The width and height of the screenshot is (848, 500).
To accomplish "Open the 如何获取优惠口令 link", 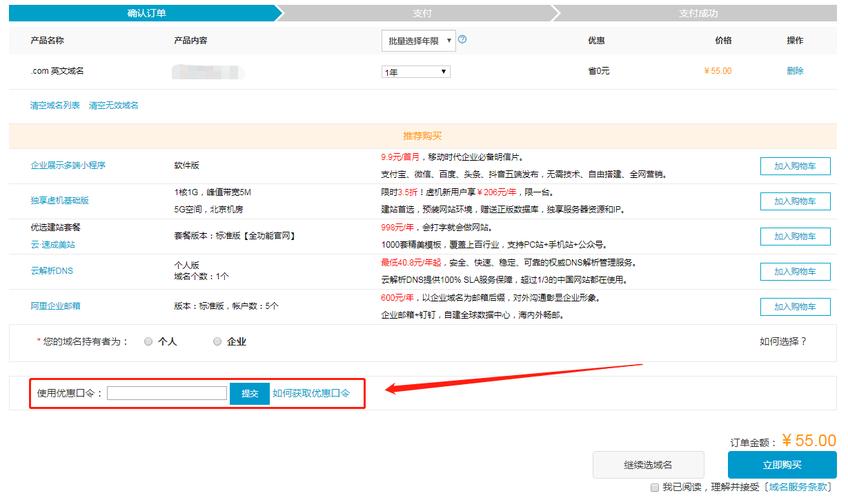I will click(311, 393).
